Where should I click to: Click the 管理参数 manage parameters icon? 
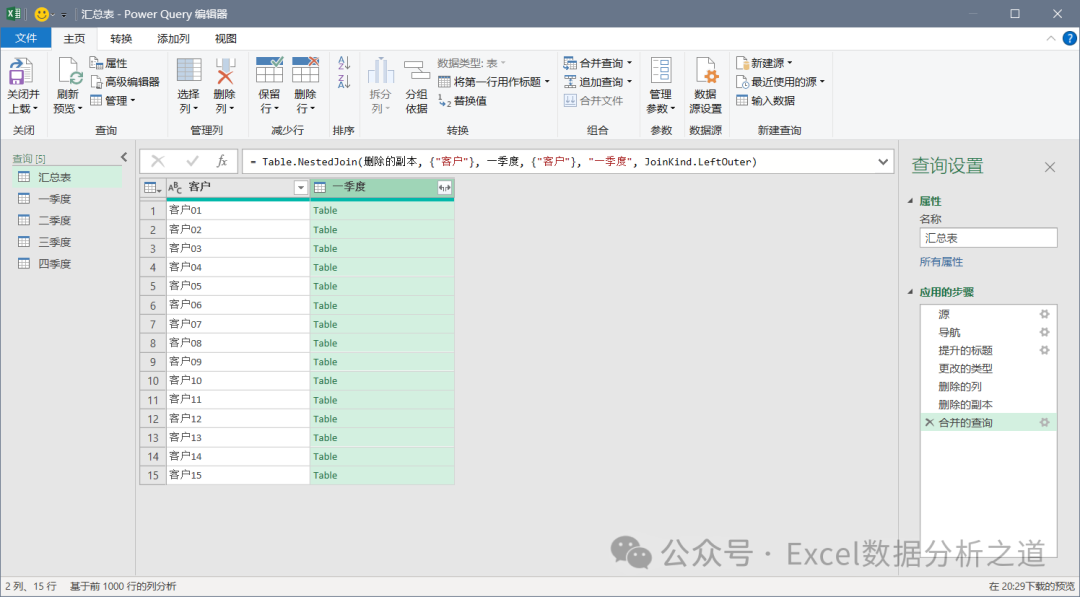click(661, 71)
